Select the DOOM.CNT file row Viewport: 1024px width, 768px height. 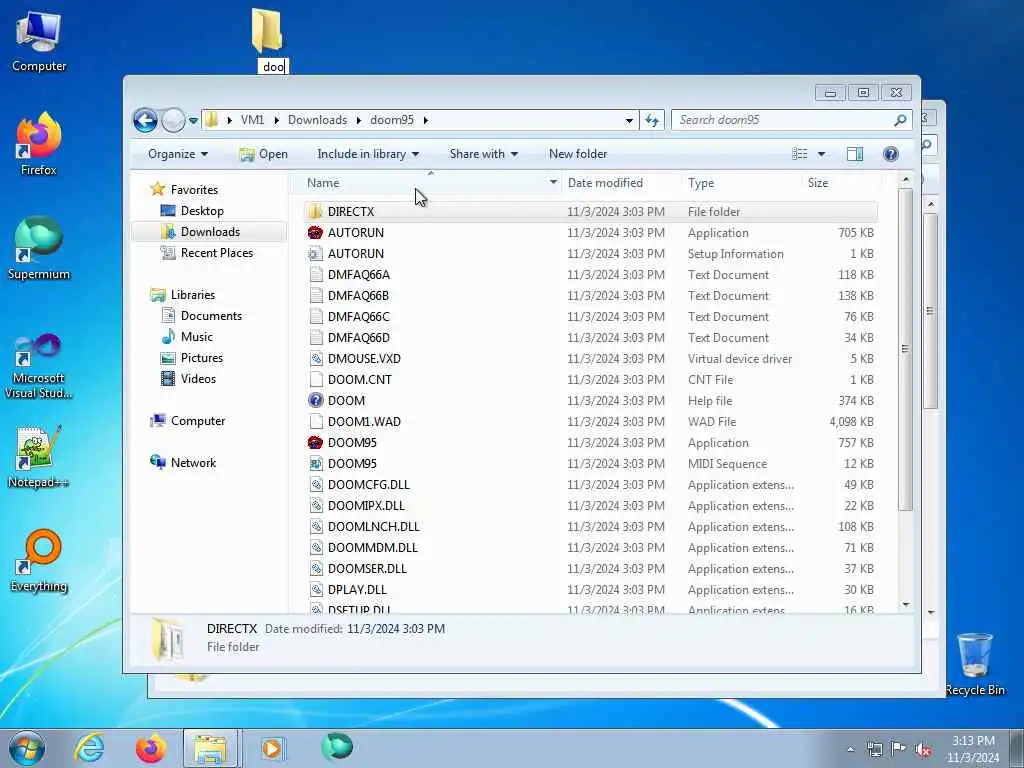591,379
